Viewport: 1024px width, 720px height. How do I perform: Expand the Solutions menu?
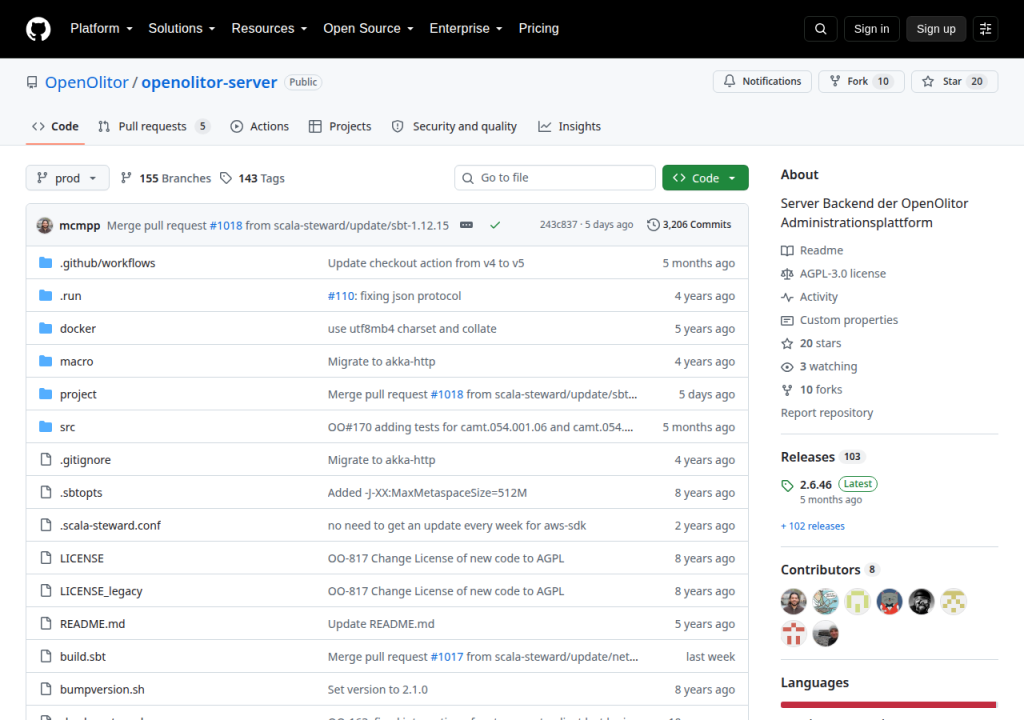(x=182, y=29)
